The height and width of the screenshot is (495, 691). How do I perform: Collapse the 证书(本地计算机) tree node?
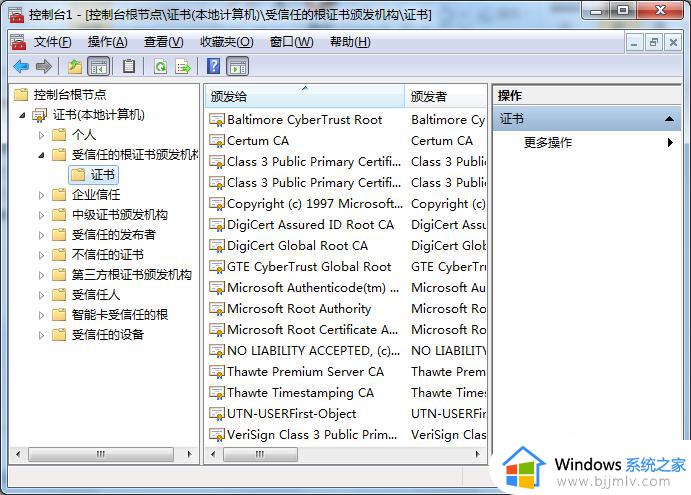tap(22, 115)
